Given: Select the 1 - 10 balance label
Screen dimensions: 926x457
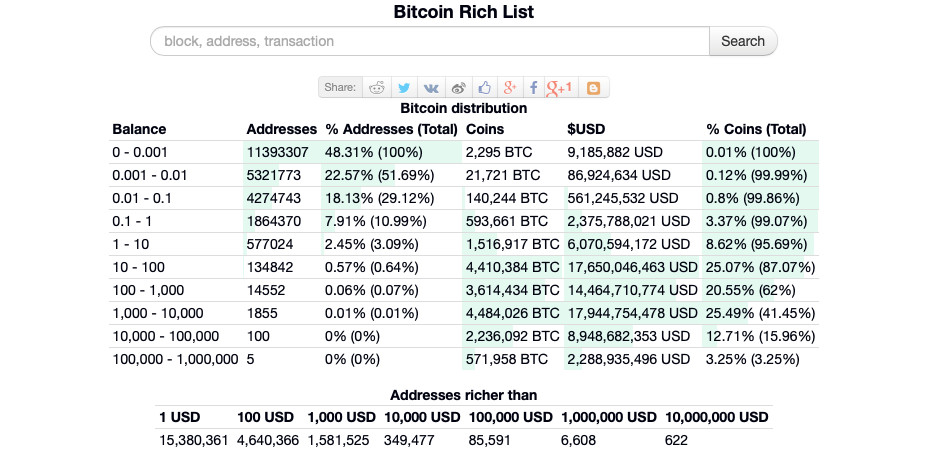Looking at the screenshot, I should pyautogui.click(x=131, y=244).
